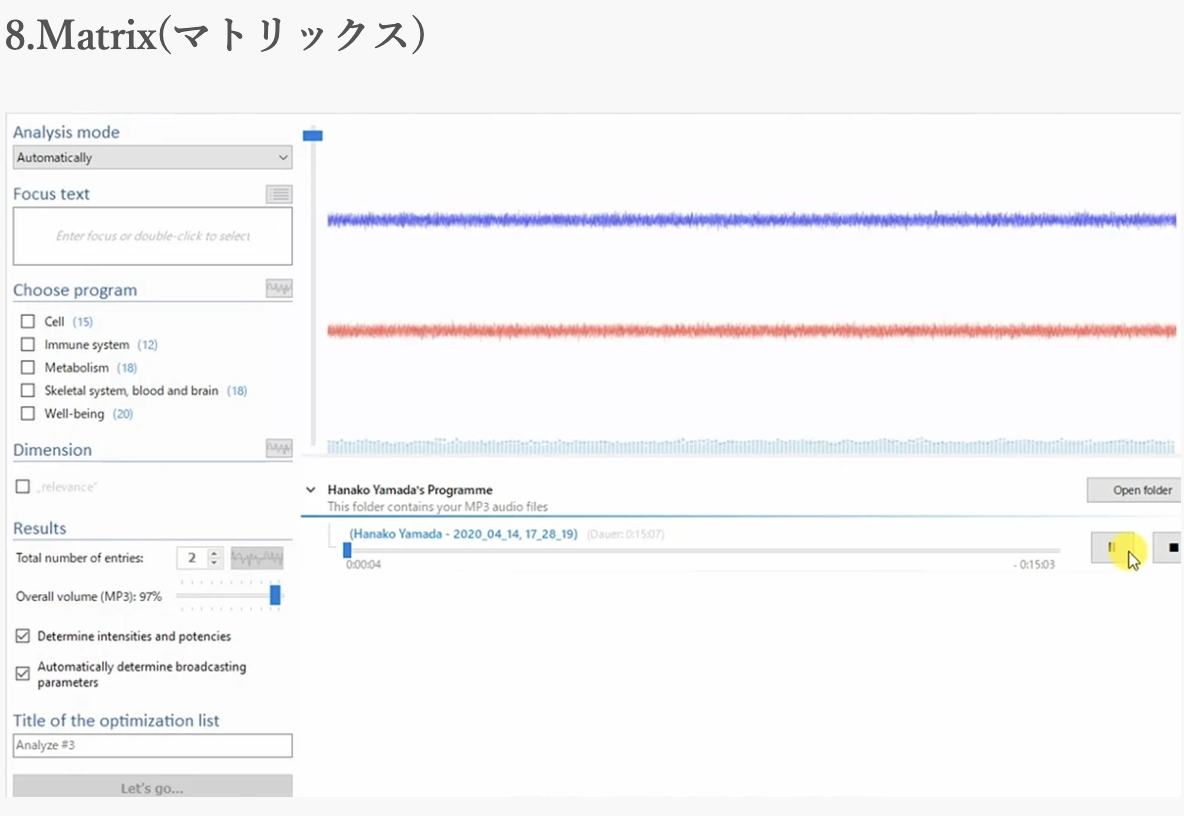Stop the MP3 playback
Image resolution: width=1184 pixels, height=816 pixels.
coord(1170,548)
